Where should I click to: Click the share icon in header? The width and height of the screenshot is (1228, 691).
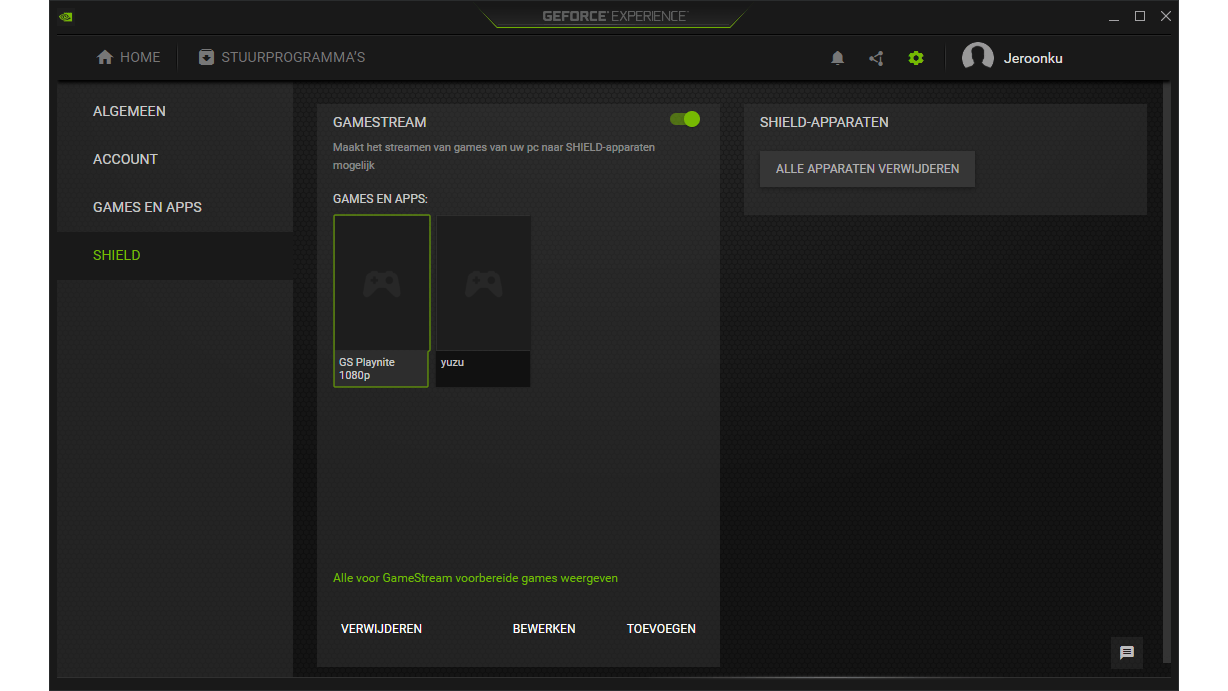coord(876,58)
